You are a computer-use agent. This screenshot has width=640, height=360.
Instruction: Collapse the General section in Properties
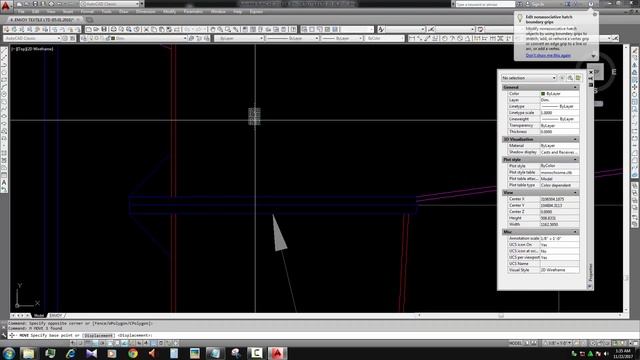point(575,87)
